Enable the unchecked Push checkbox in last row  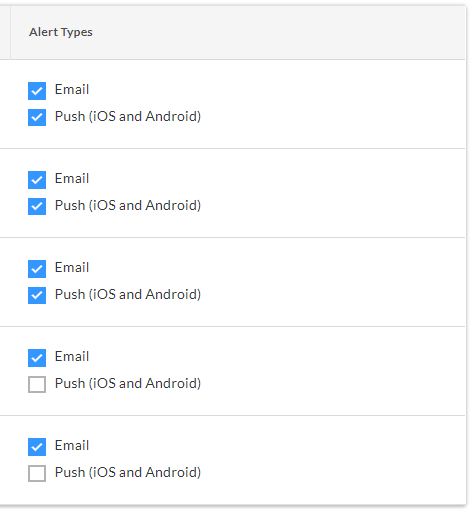[37, 473]
